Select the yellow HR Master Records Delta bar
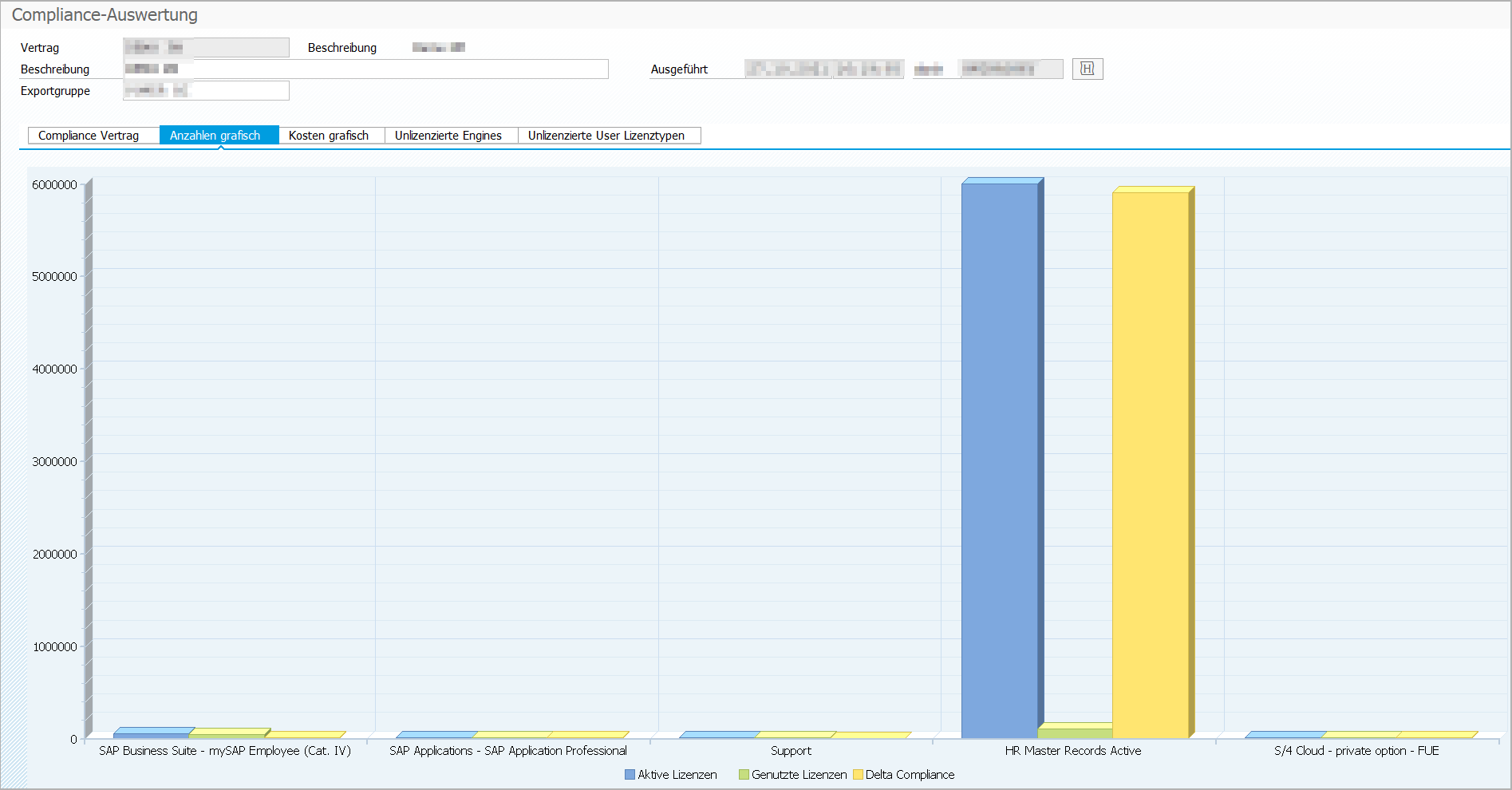 [1151, 463]
